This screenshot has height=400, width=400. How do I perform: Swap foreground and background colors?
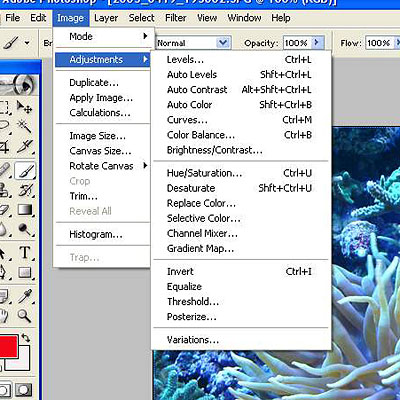tap(26, 338)
